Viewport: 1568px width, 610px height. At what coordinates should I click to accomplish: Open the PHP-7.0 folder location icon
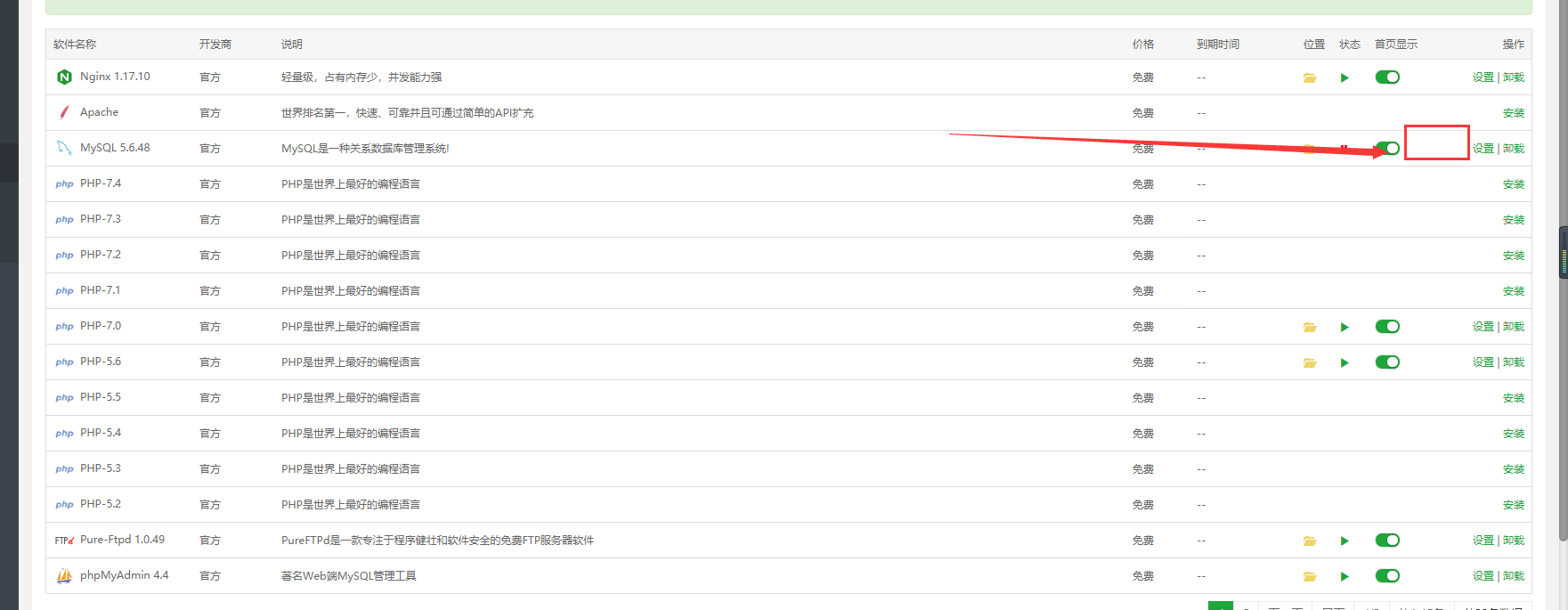(1310, 327)
